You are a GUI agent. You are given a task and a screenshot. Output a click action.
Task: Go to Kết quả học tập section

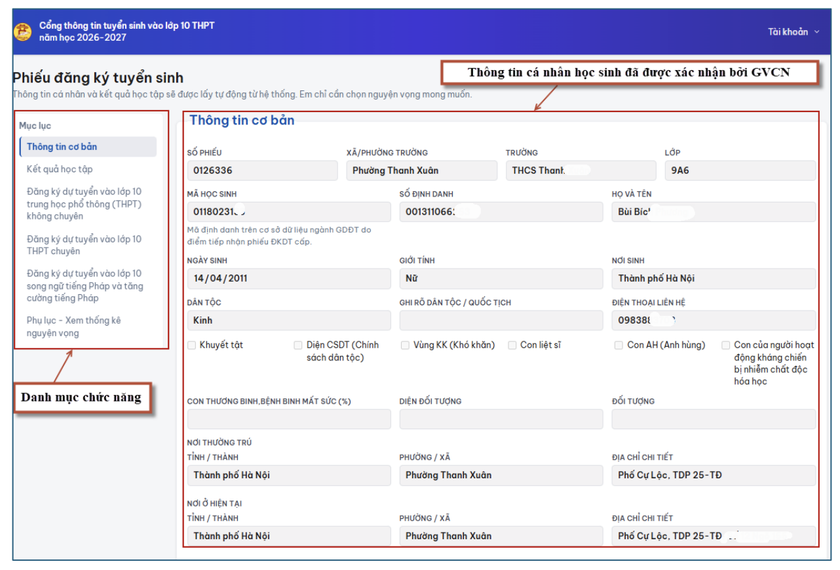coord(60,169)
